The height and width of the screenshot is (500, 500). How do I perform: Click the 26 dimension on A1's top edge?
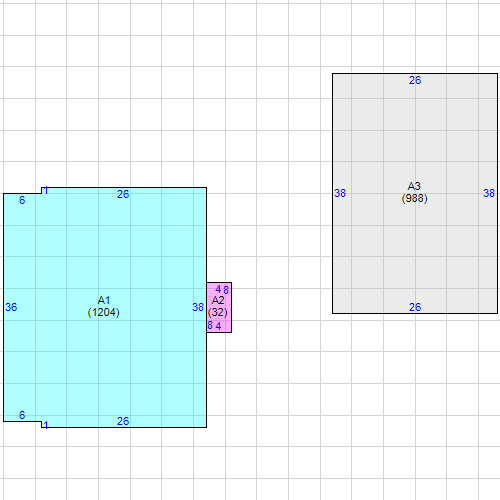tap(123, 194)
